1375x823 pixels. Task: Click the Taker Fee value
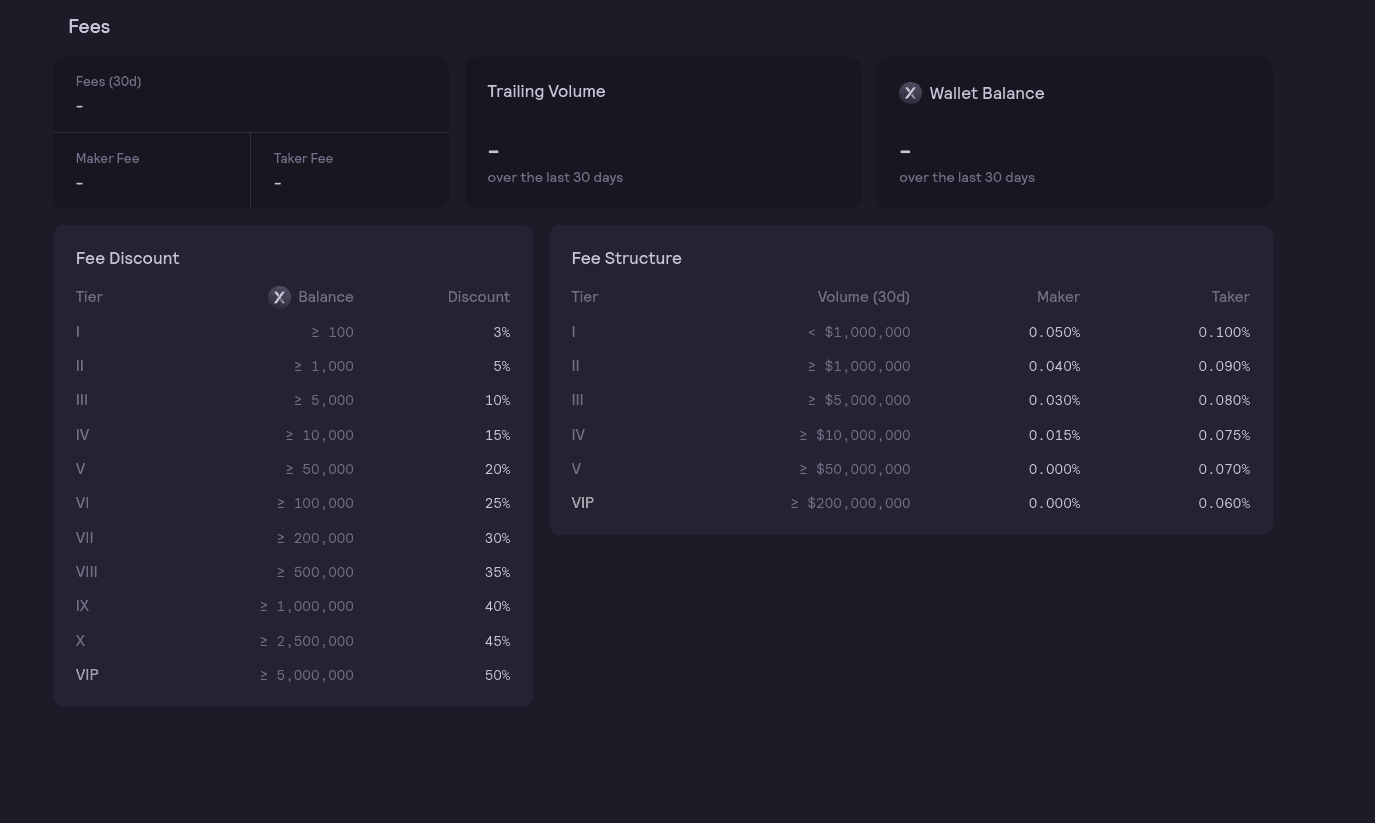click(x=278, y=183)
